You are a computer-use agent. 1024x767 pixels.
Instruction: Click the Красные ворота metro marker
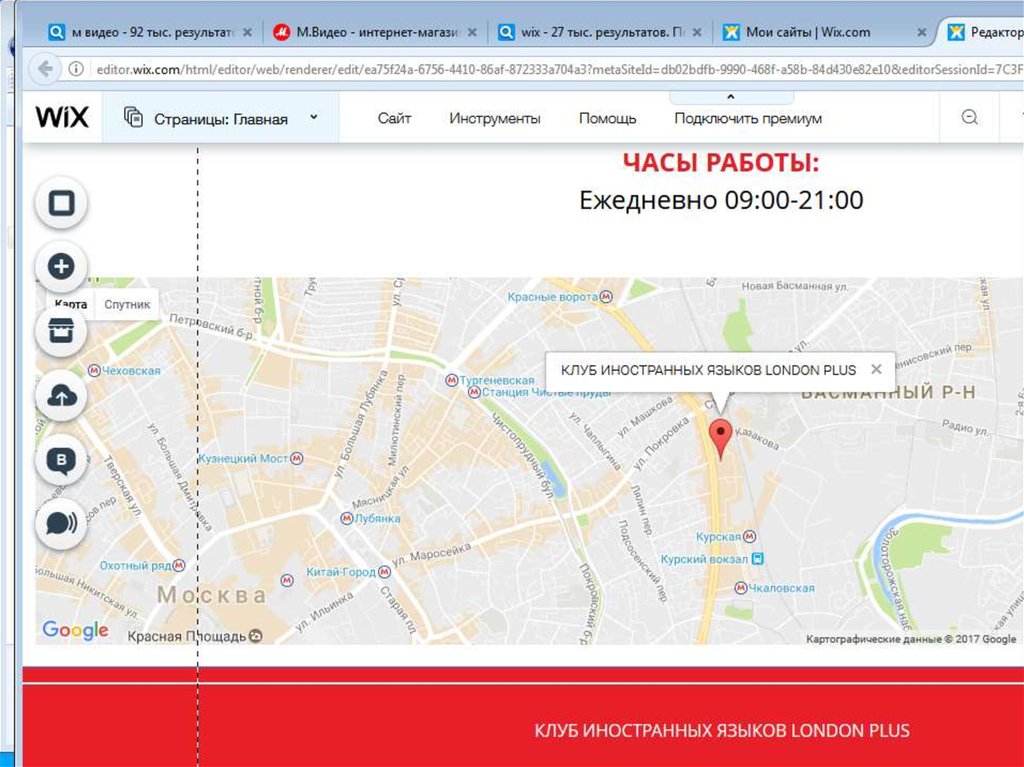(x=606, y=297)
